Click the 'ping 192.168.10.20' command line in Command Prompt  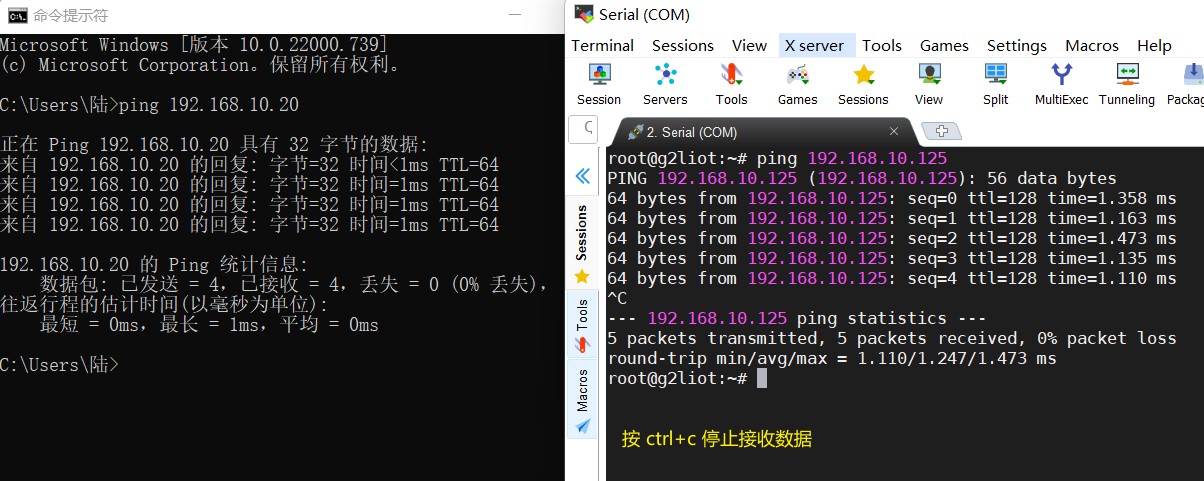(x=149, y=105)
